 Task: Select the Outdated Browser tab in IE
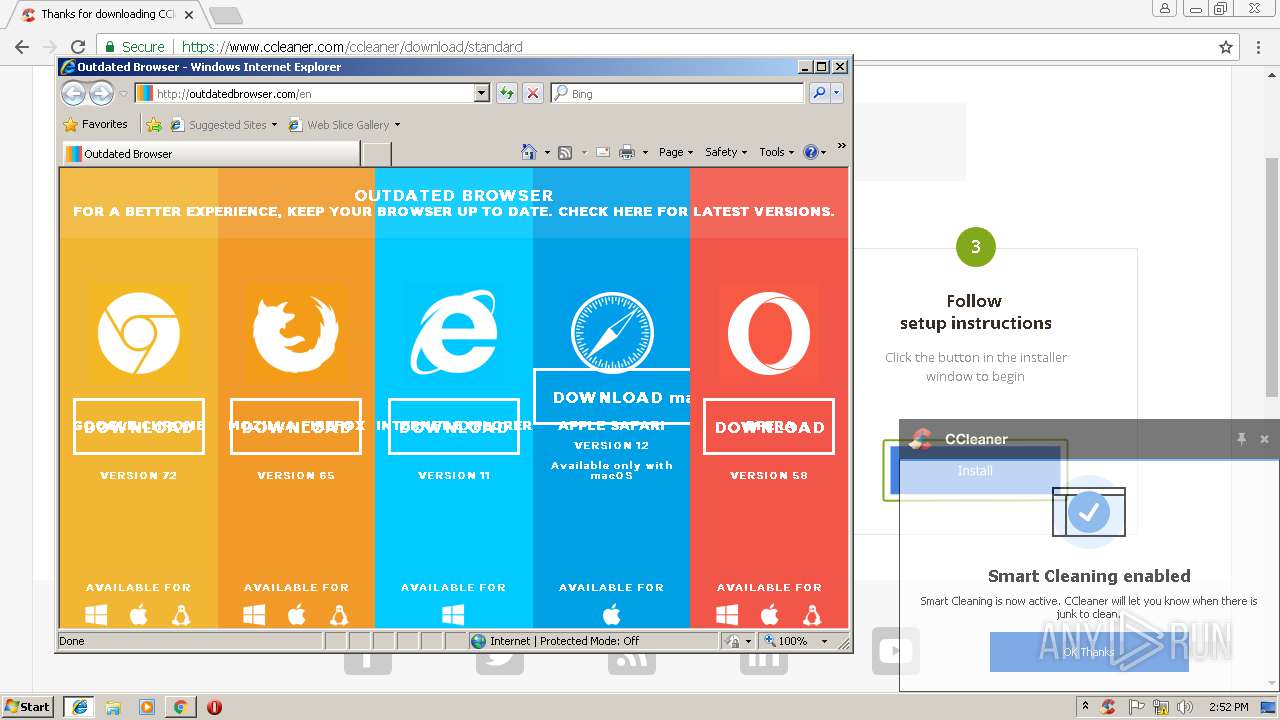(210, 154)
